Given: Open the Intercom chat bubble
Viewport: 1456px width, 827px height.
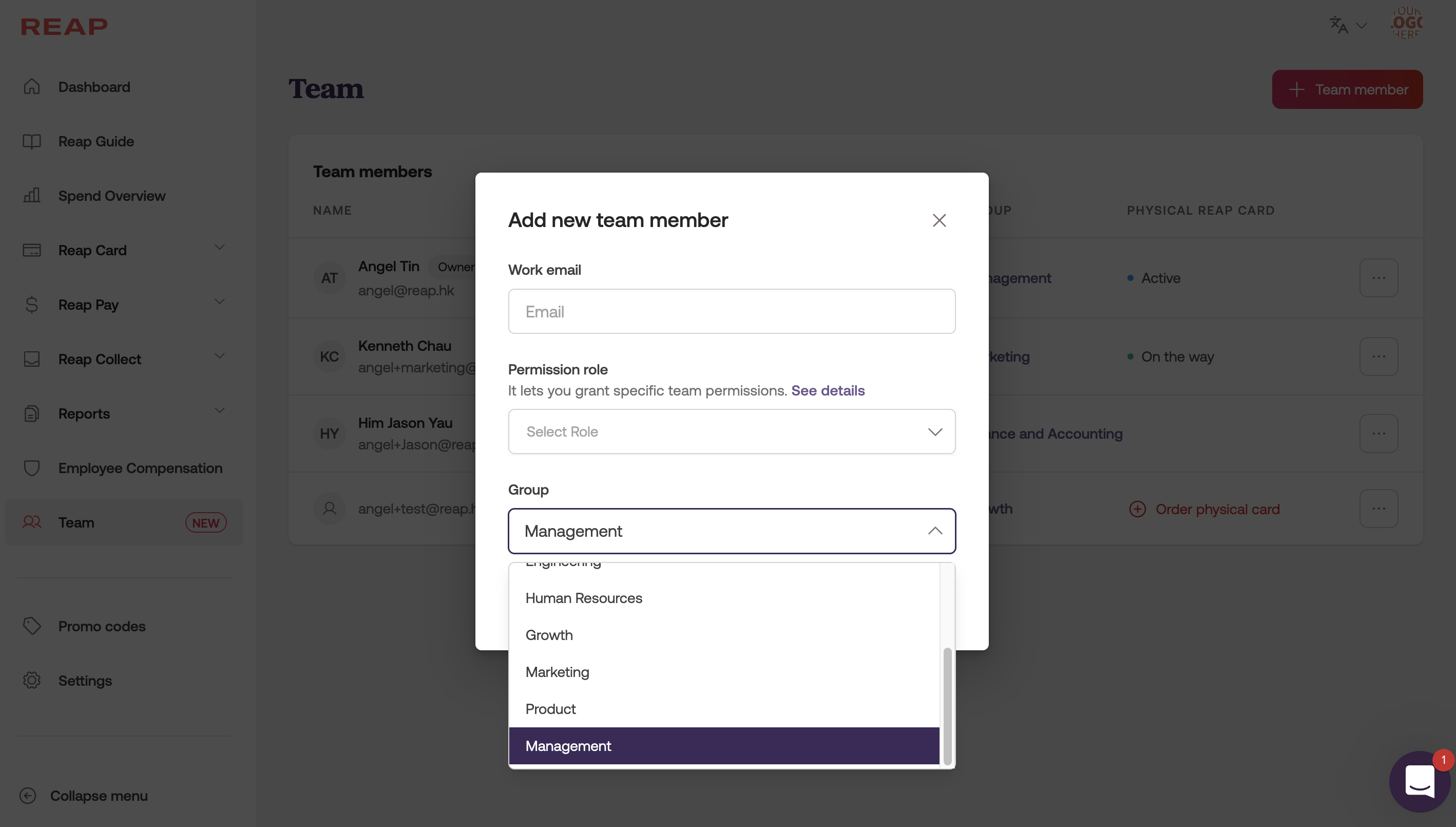Looking at the screenshot, I should point(1419,782).
